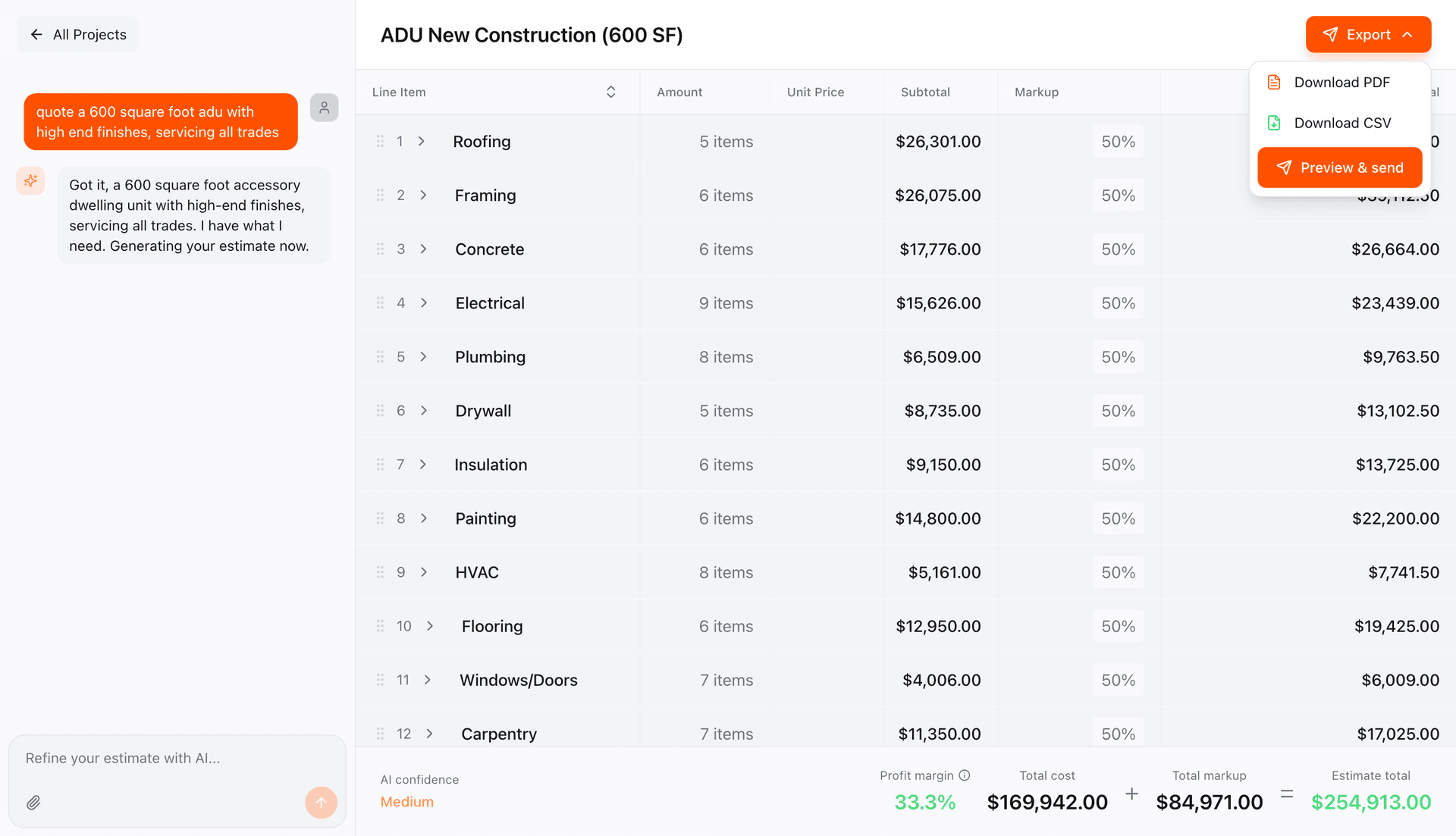Click the CSV file icon in Export menu
Screen dimensions: 1456x836
coord(1274,122)
